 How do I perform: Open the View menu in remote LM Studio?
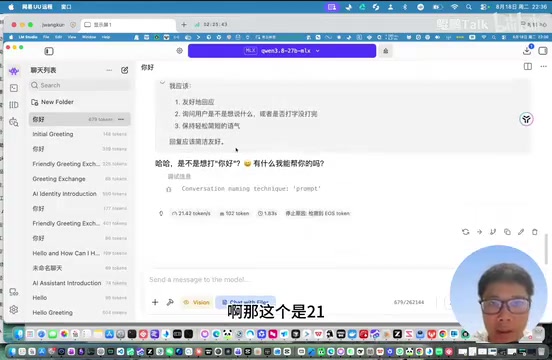[x=72, y=37]
